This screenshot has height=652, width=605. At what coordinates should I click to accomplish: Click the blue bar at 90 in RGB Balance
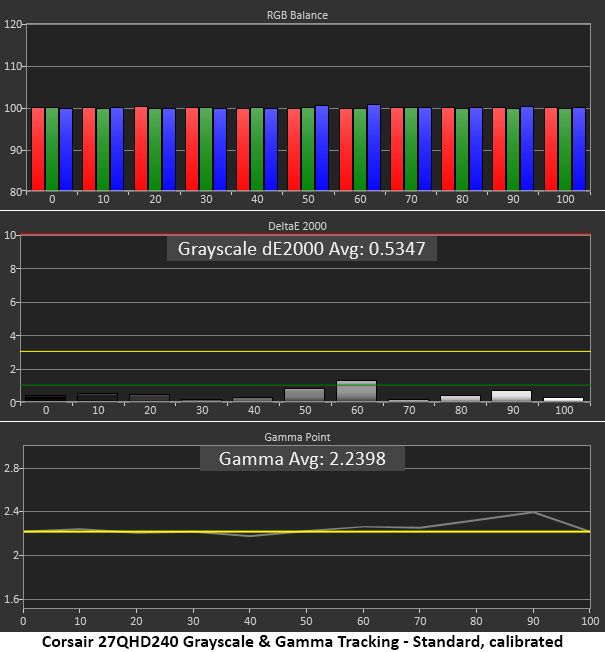coord(527,148)
